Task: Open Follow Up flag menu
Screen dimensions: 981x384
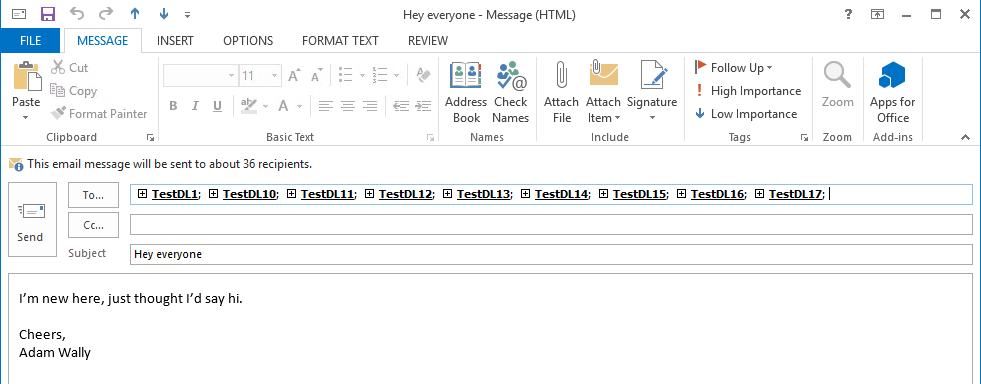Action: pos(733,68)
